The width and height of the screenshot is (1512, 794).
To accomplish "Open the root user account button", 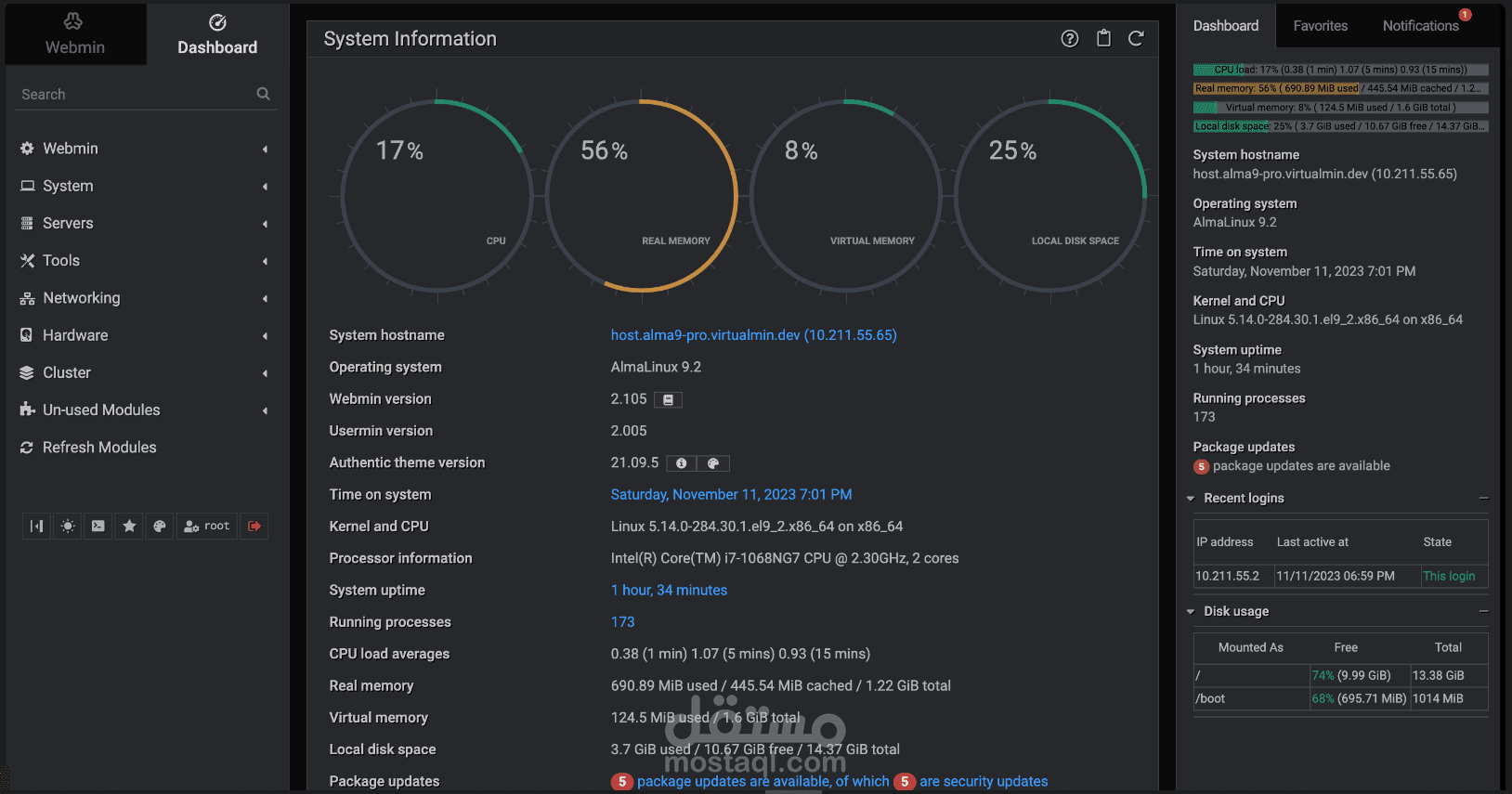I will tap(206, 526).
